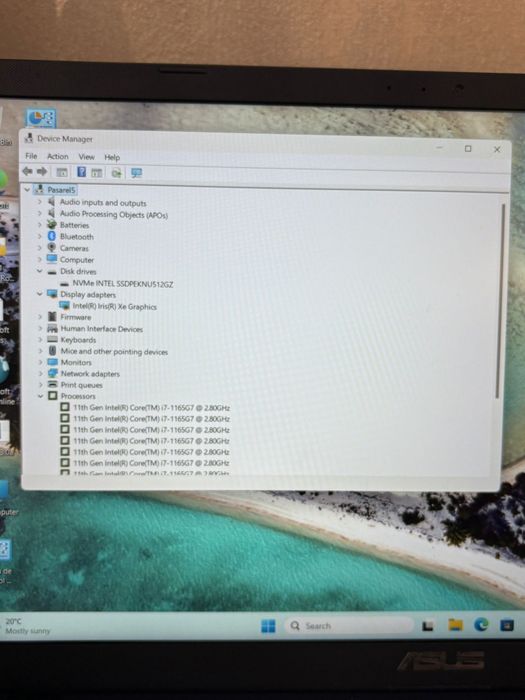
Task: Select 'Firmware' label in device tree
Action: click(x=76, y=317)
